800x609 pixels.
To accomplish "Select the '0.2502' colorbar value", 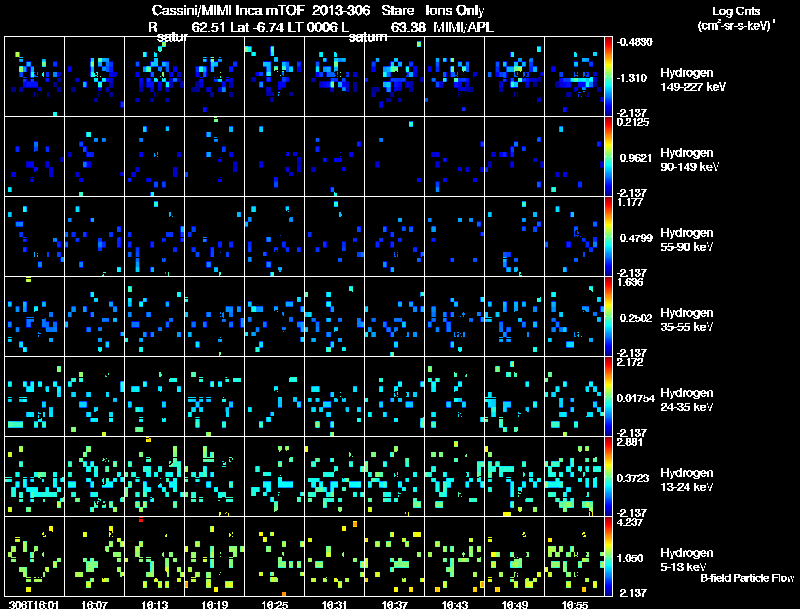I will pos(636,318).
